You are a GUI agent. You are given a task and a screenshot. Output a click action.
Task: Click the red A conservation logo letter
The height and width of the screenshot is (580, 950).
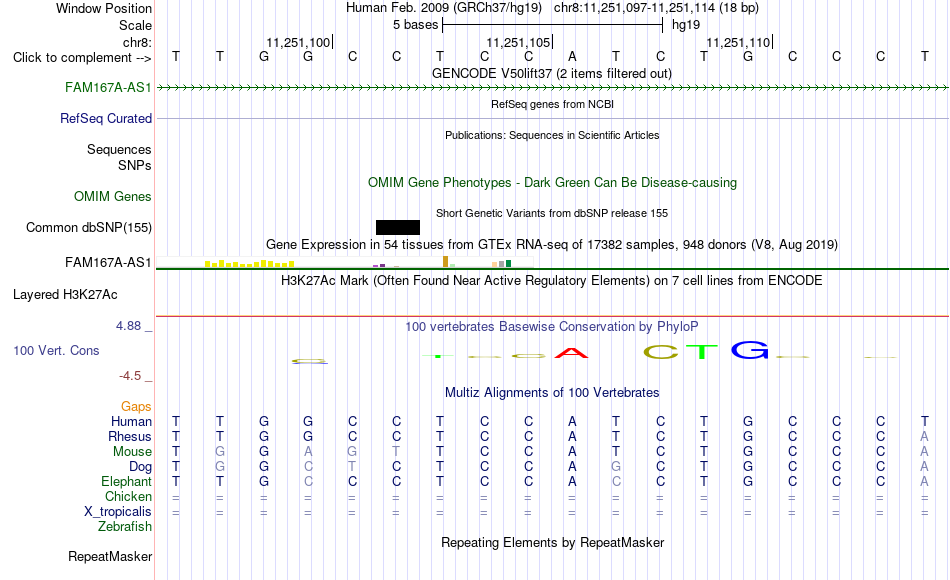[x=571, y=352]
